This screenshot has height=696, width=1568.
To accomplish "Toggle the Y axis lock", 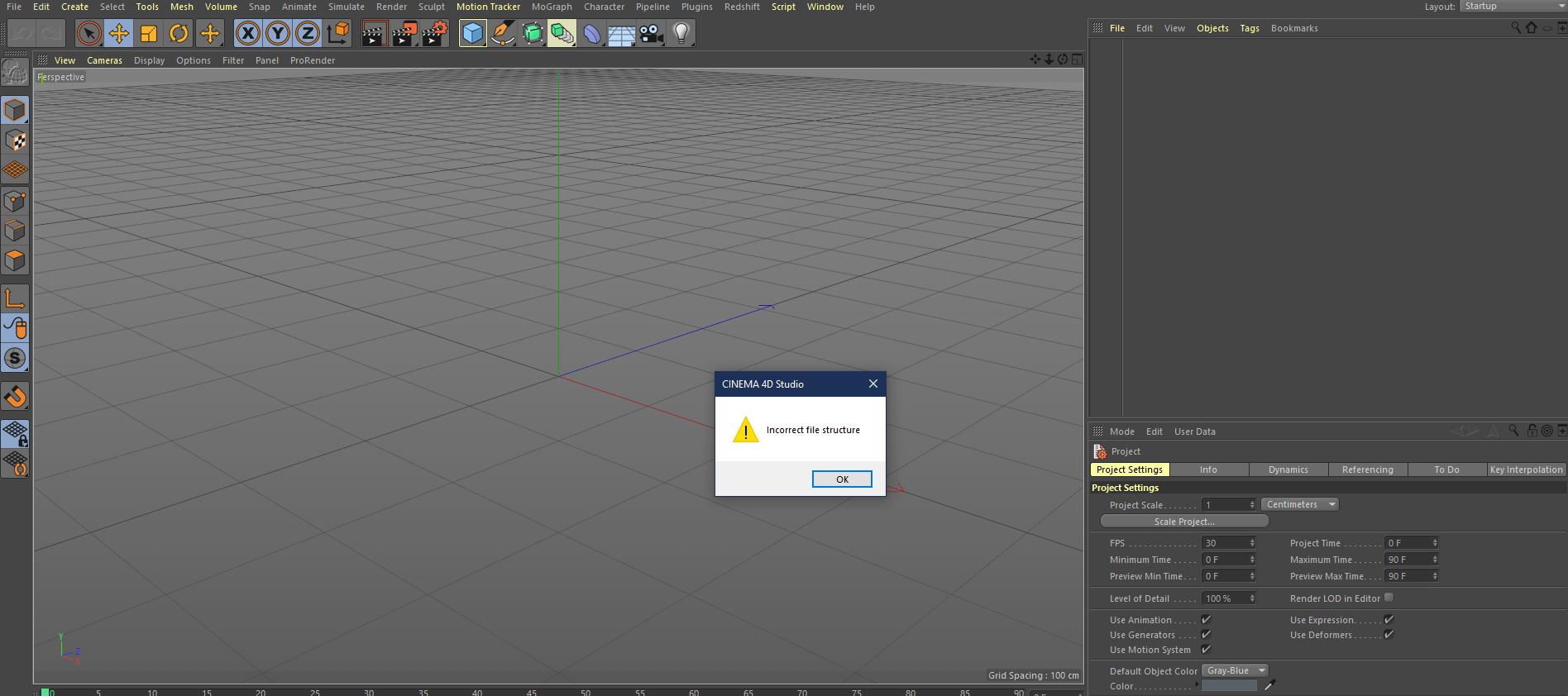I will point(278,33).
